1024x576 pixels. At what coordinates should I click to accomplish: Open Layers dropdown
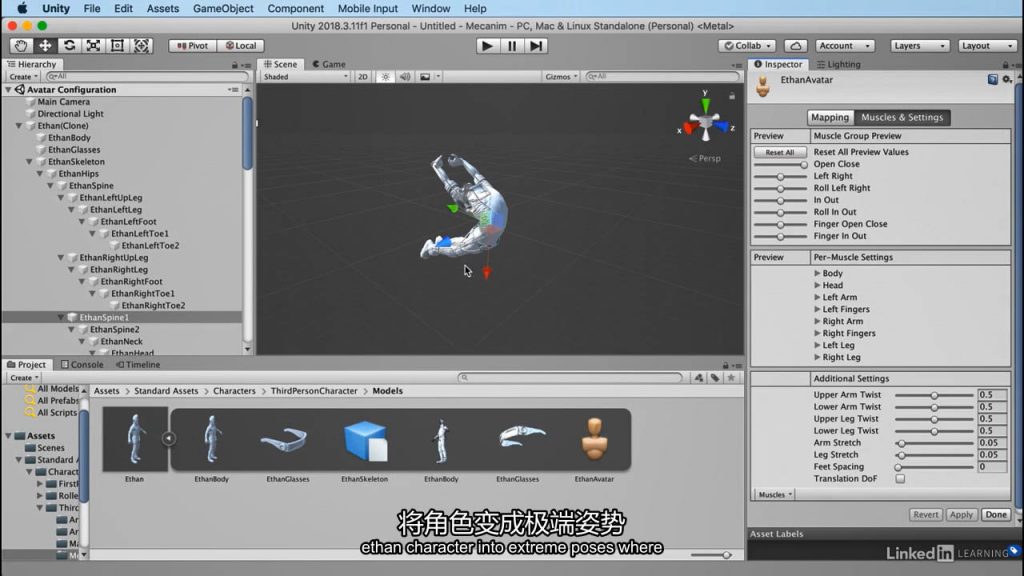tap(919, 46)
